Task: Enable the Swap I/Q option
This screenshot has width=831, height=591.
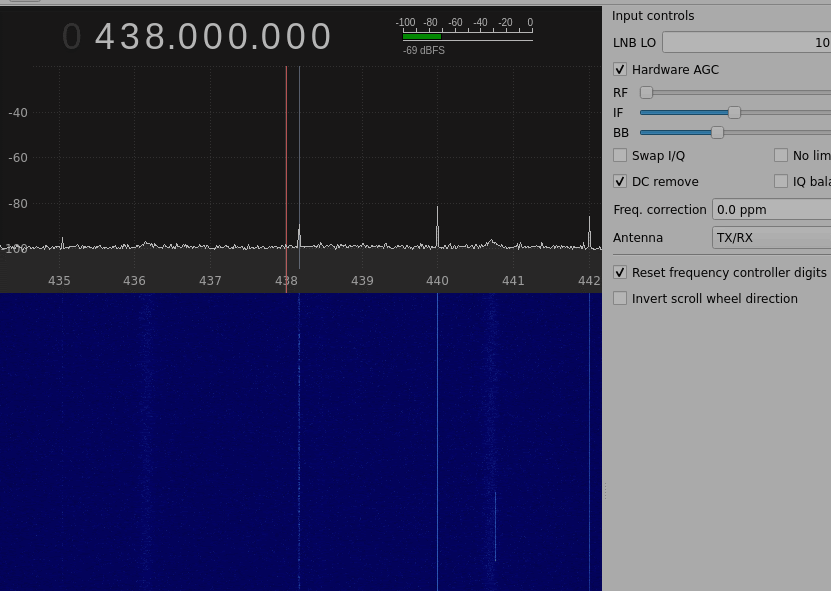Action: coord(620,156)
